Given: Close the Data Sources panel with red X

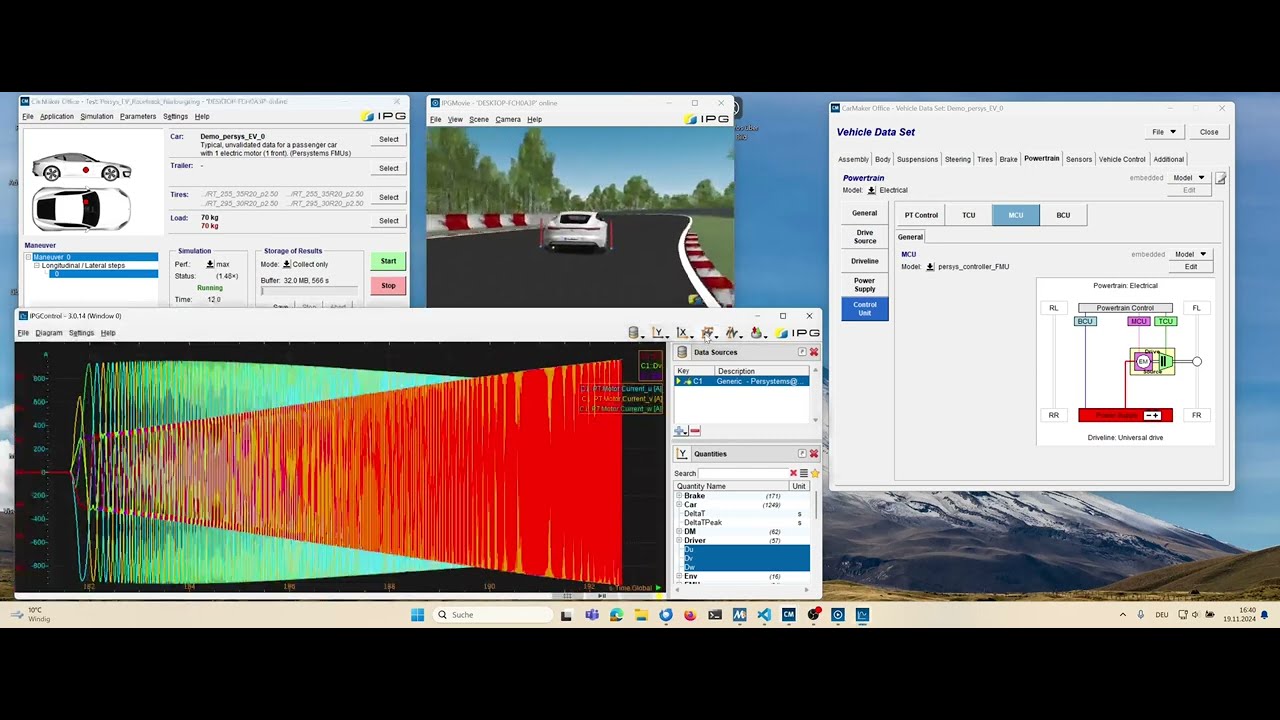Looking at the screenshot, I should point(814,352).
